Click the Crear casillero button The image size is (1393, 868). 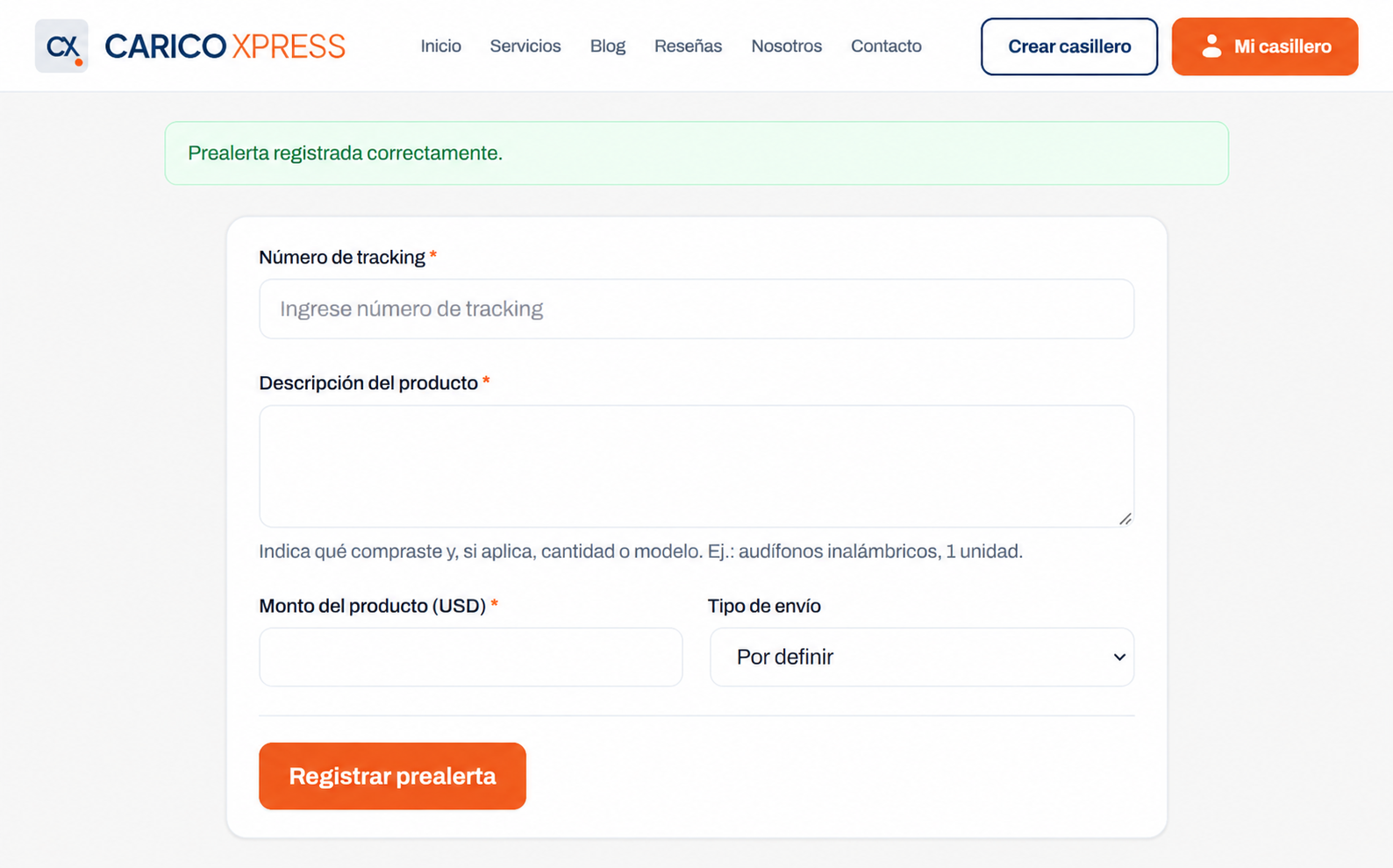tap(1069, 46)
